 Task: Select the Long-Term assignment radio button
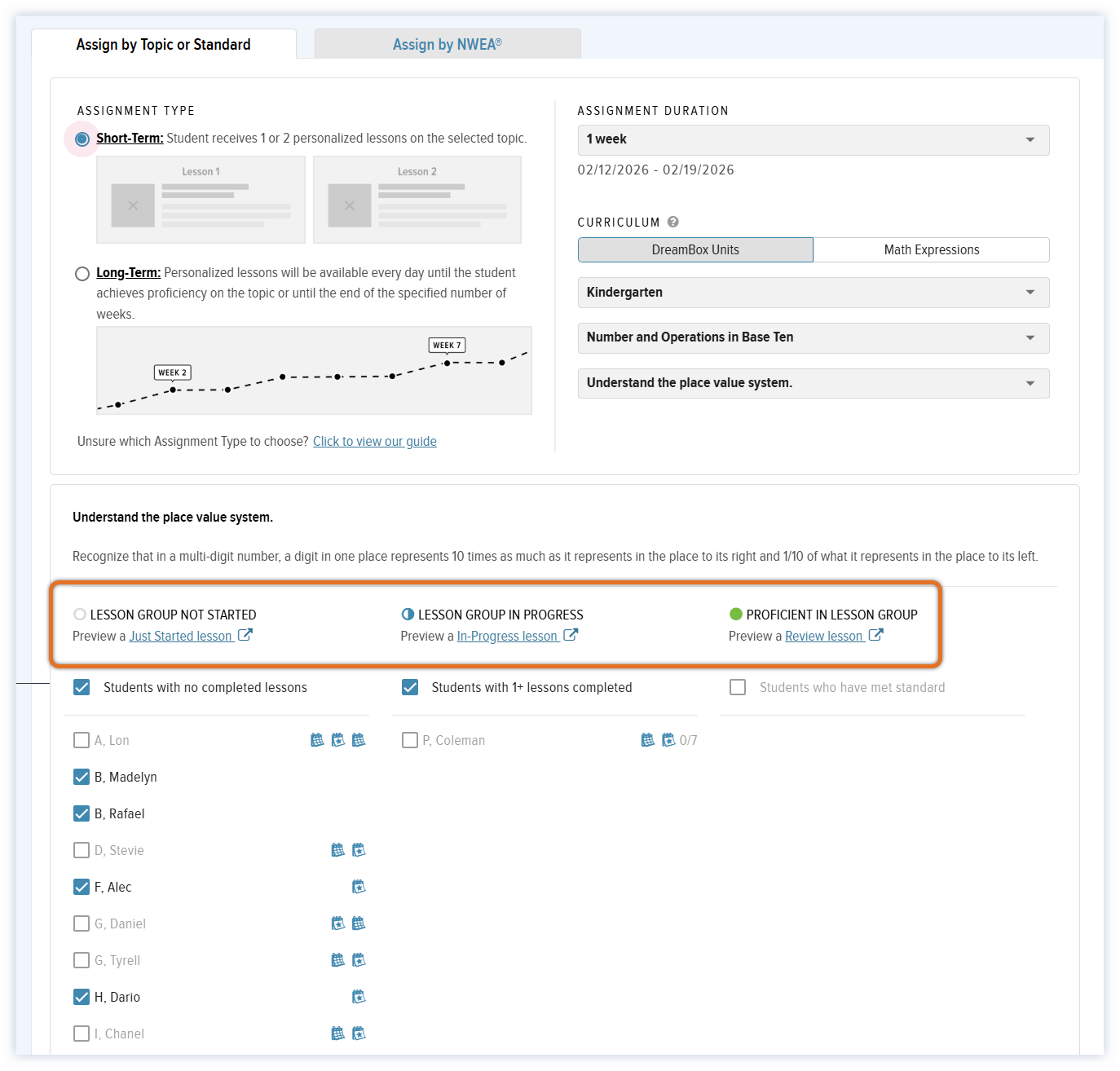tap(82, 274)
